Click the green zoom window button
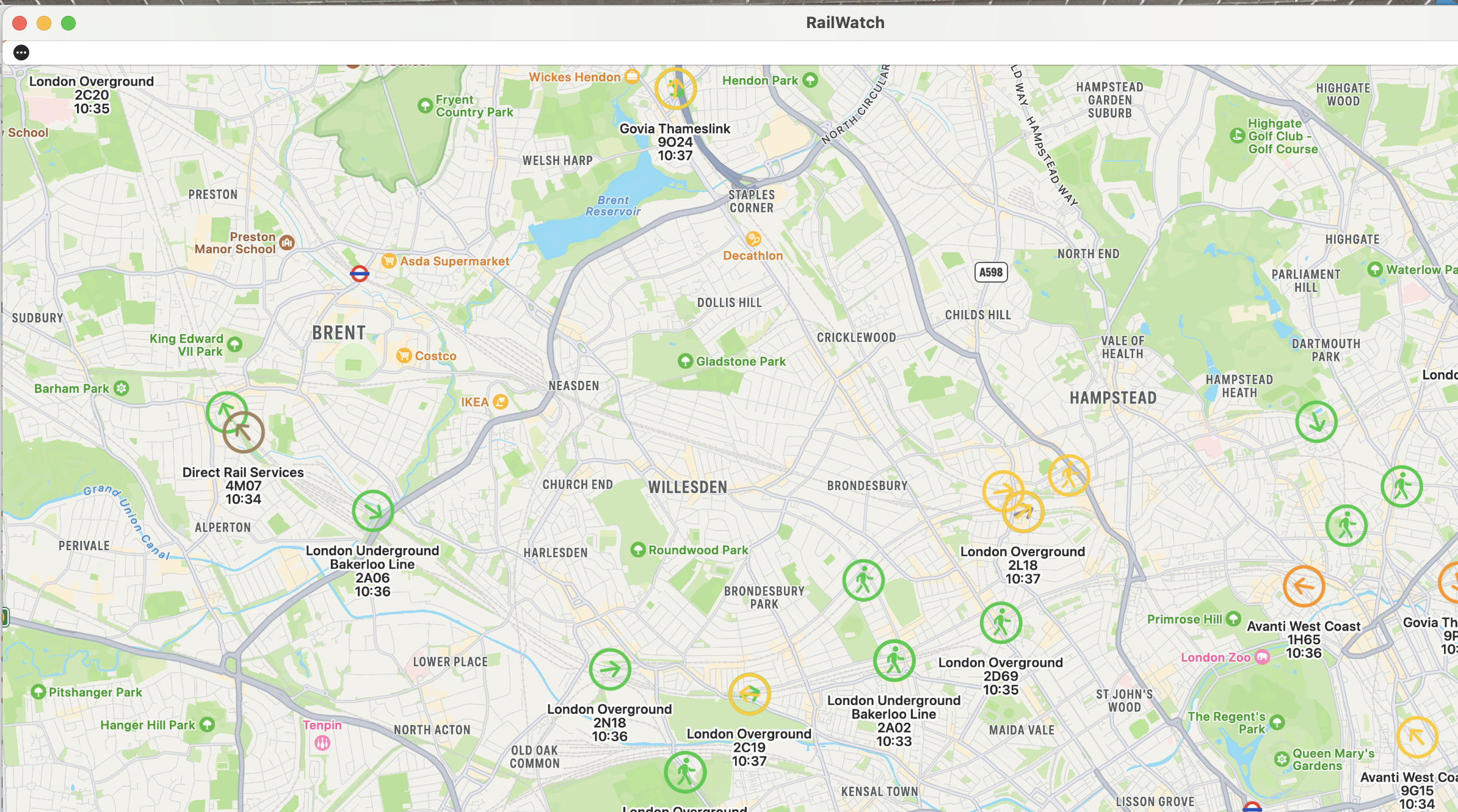 click(68, 23)
